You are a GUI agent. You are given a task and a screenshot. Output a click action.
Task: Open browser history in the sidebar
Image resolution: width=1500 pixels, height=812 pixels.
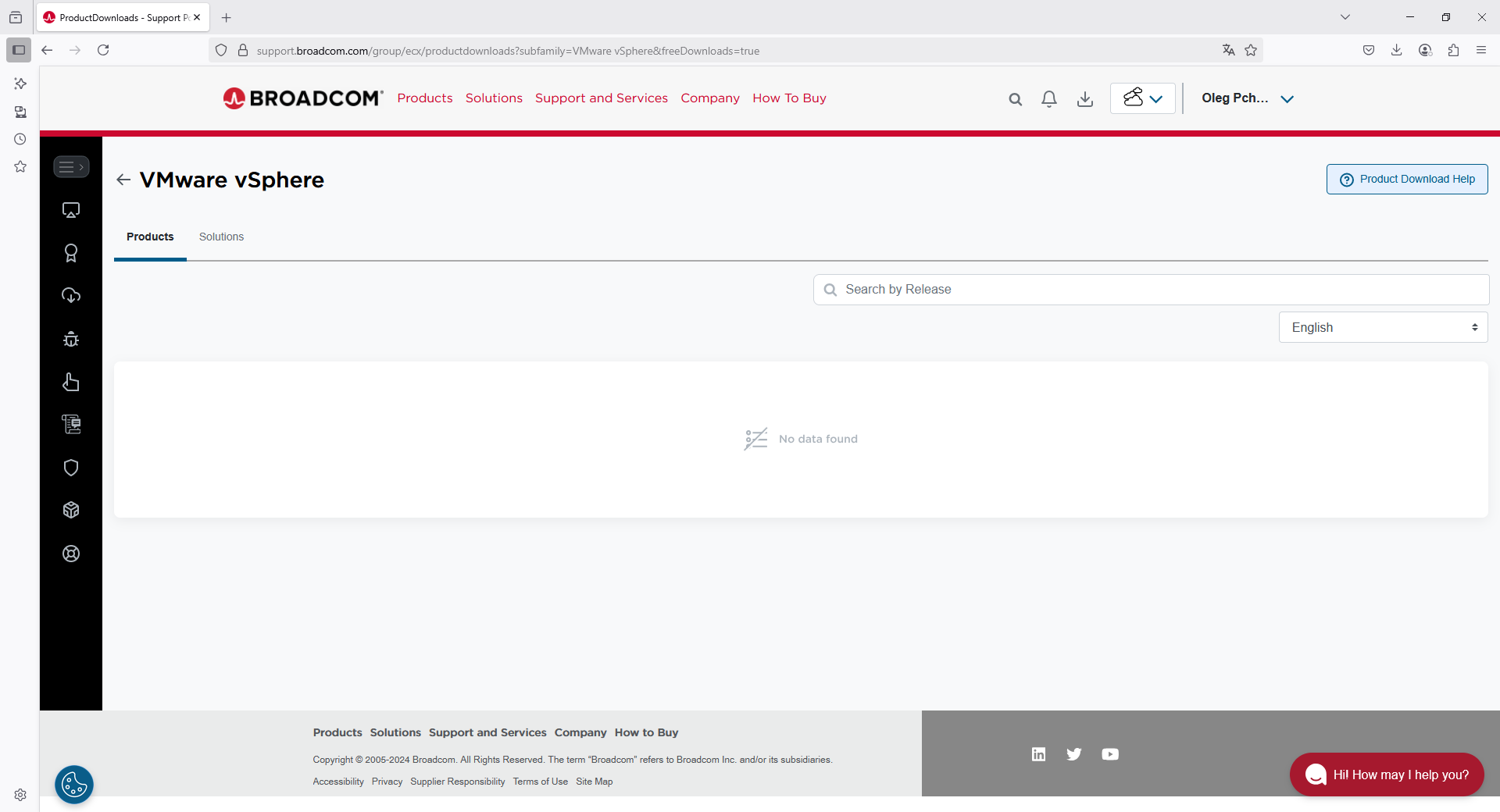20,139
